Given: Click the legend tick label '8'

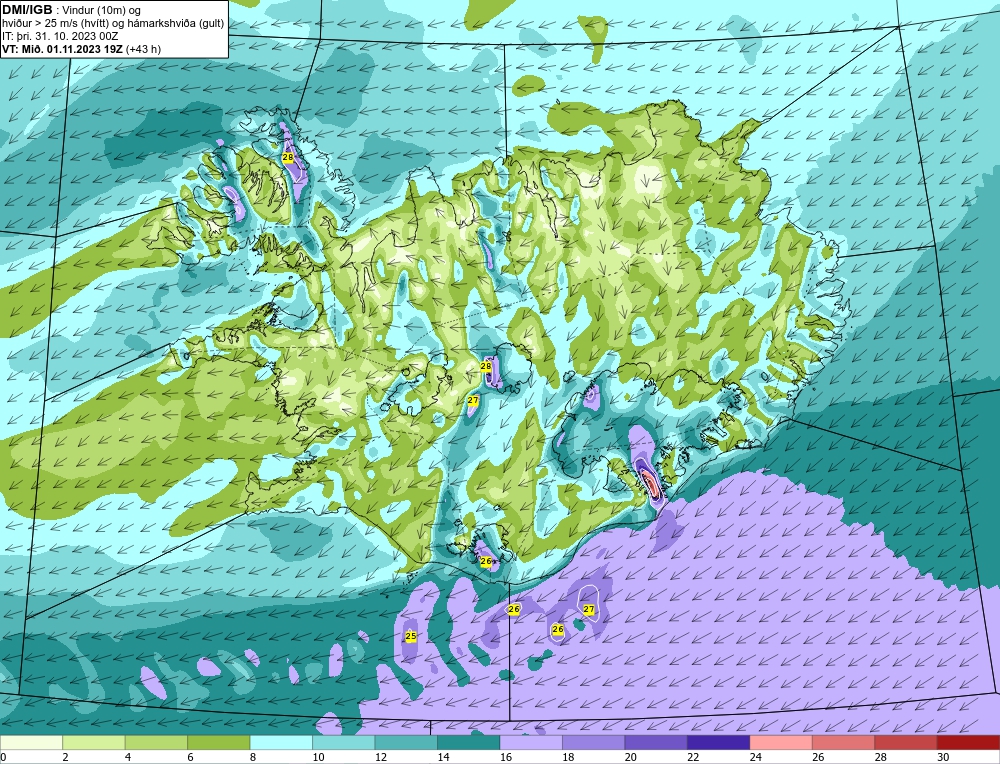Looking at the screenshot, I should pyautogui.click(x=253, y=757).
